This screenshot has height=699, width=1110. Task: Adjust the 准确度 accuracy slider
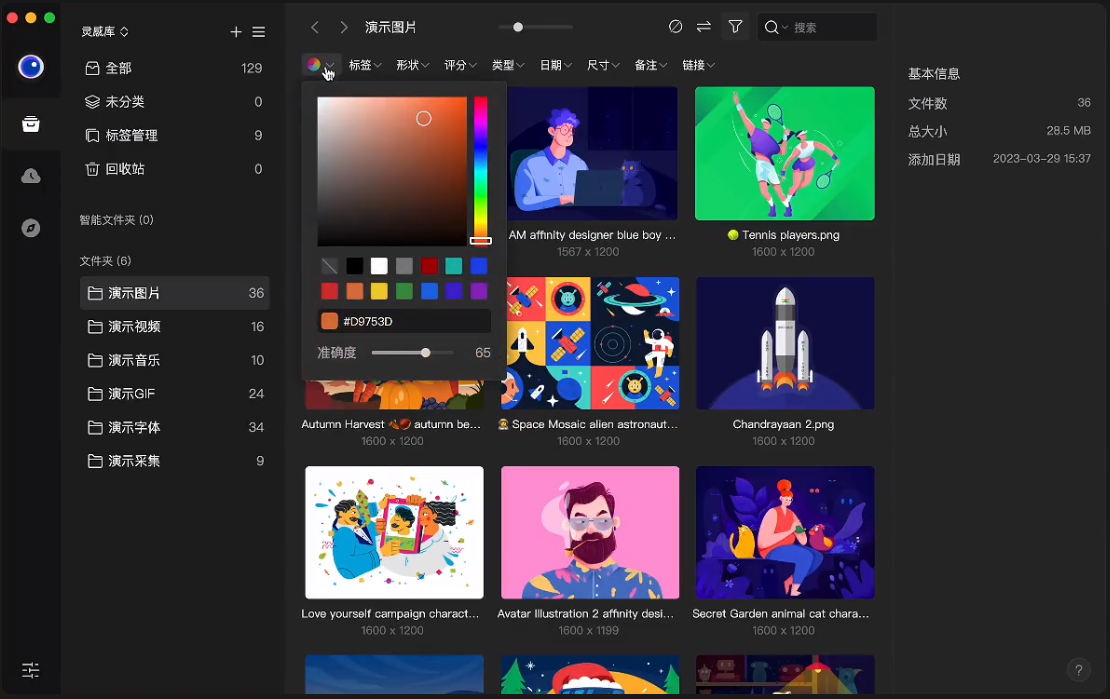[x=413, y=353]
